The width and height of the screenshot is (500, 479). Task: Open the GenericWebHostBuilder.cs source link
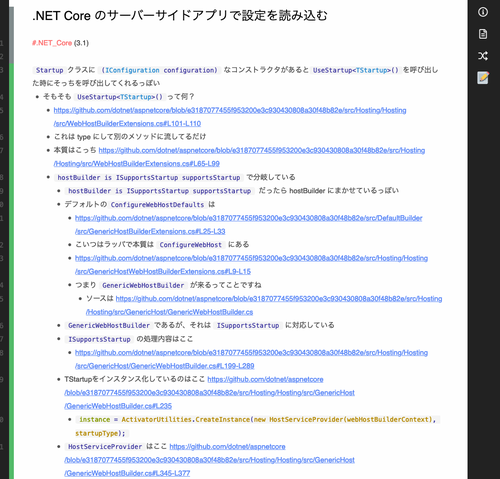[264, 305]
